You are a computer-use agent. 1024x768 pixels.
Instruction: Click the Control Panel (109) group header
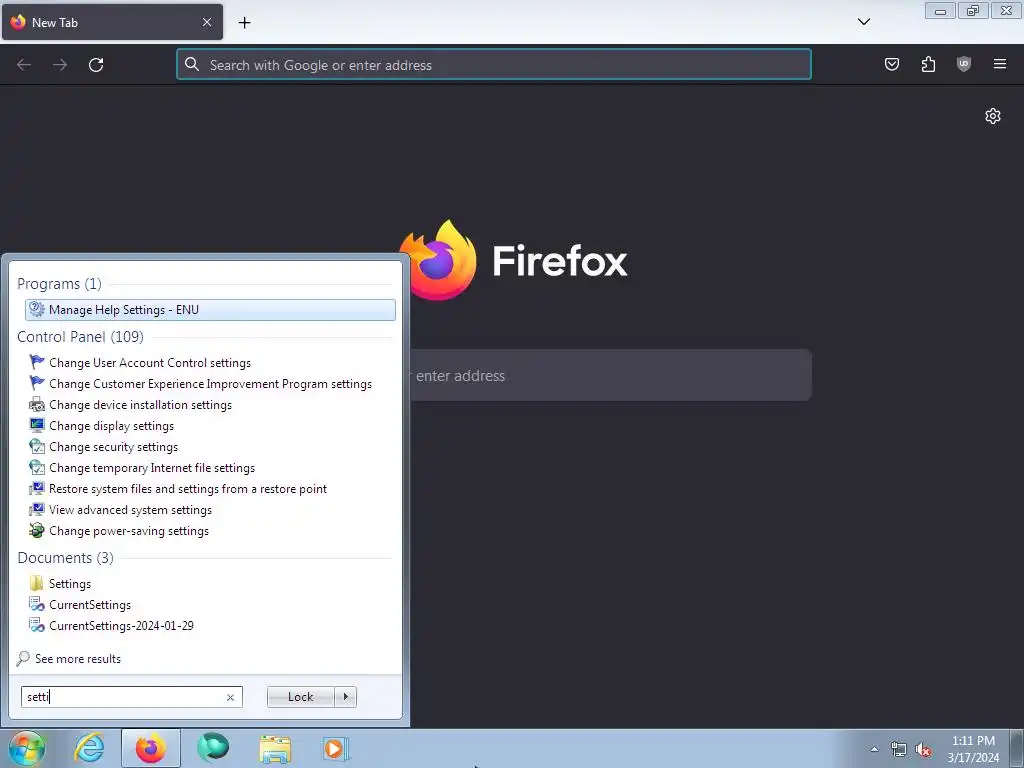click(x=80, y=337)
